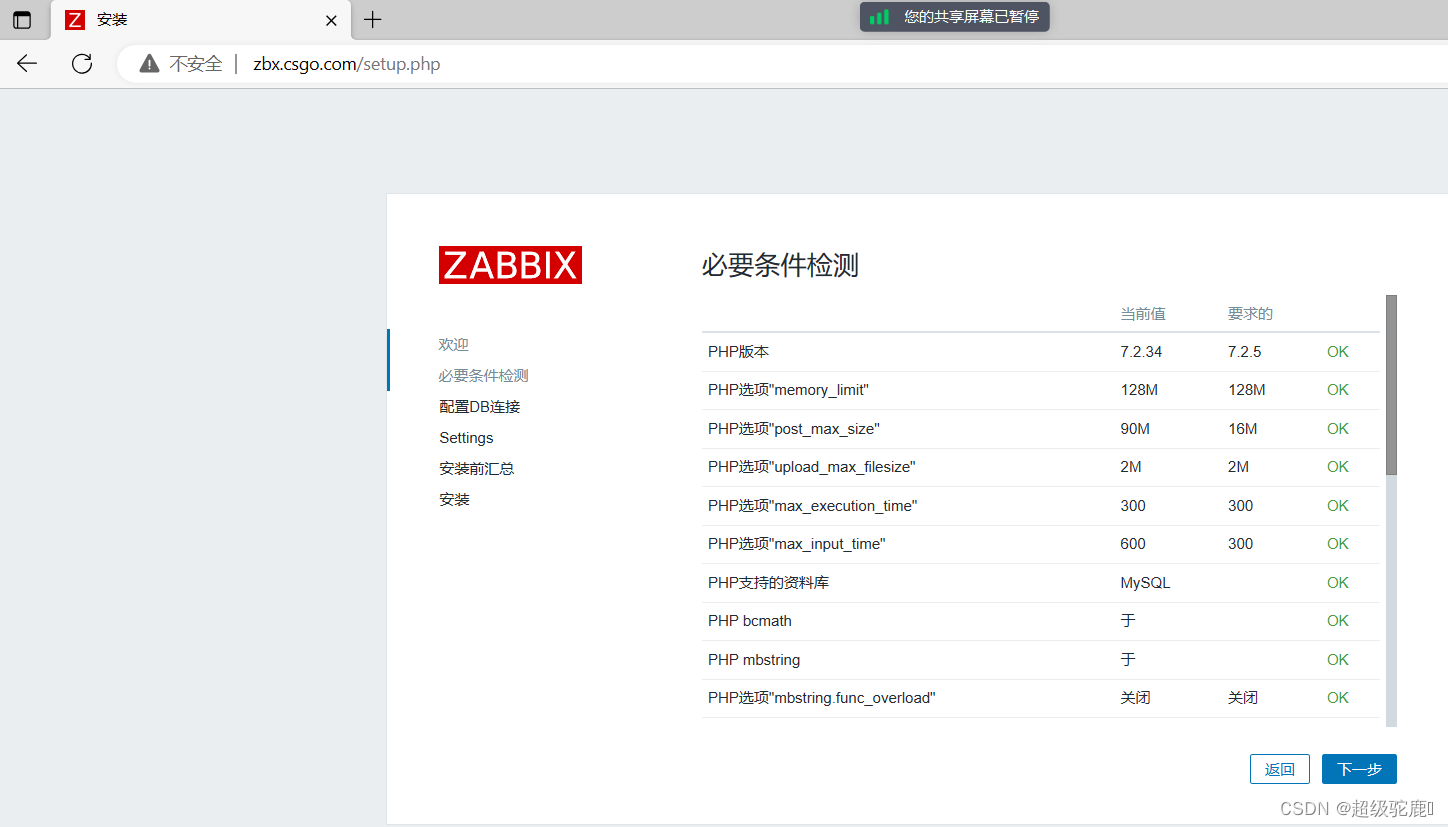Select the final 安装 step in sidebar
The width and height of the screenshot is (1448, 827).
coord(454,499)
